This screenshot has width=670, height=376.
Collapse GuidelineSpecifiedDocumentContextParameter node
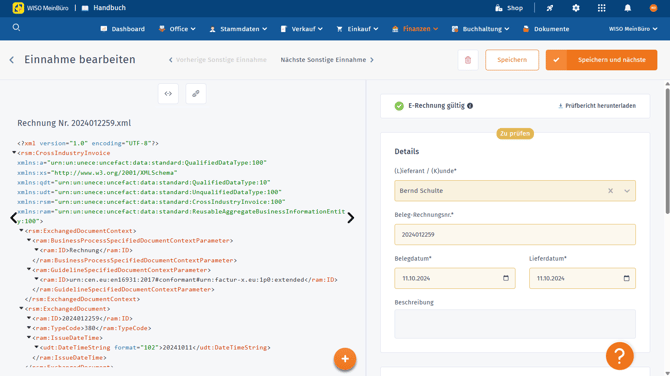click(x=29, y=269)
